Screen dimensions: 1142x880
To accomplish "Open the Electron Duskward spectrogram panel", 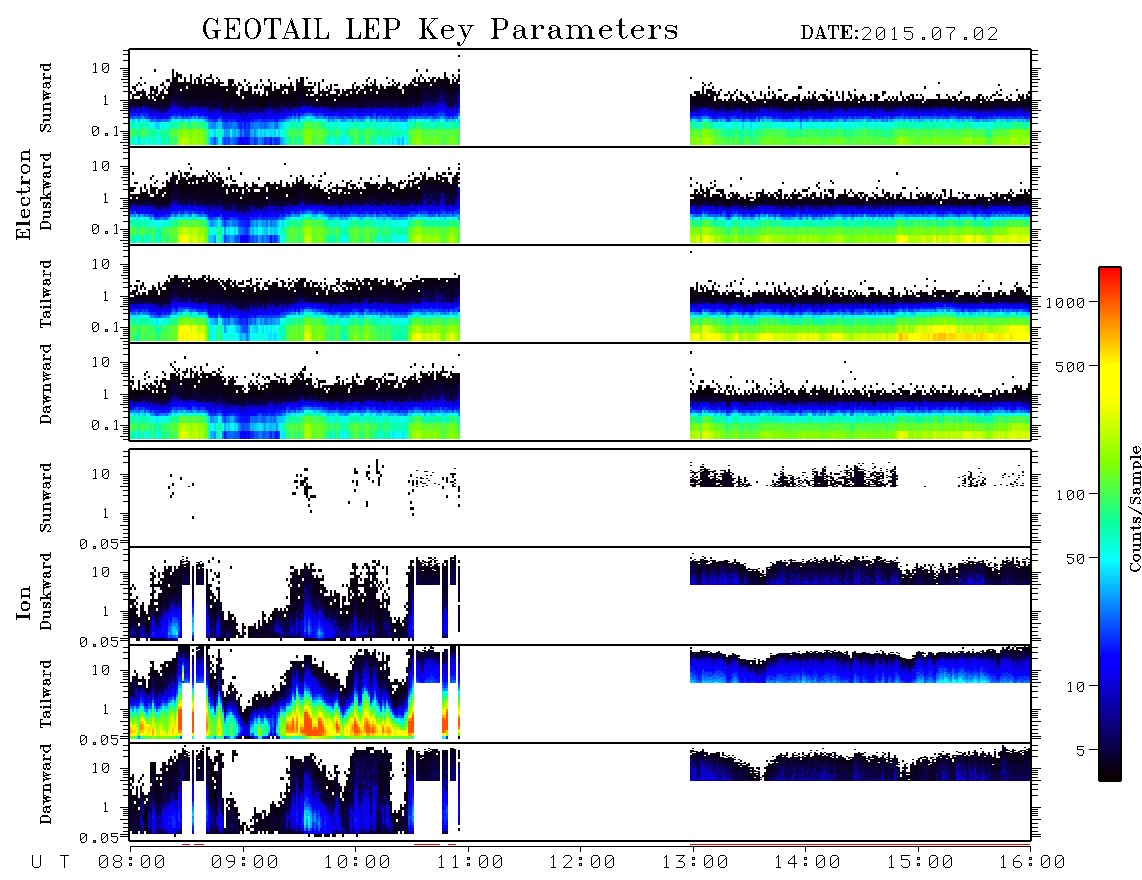I will click(580, 196).
